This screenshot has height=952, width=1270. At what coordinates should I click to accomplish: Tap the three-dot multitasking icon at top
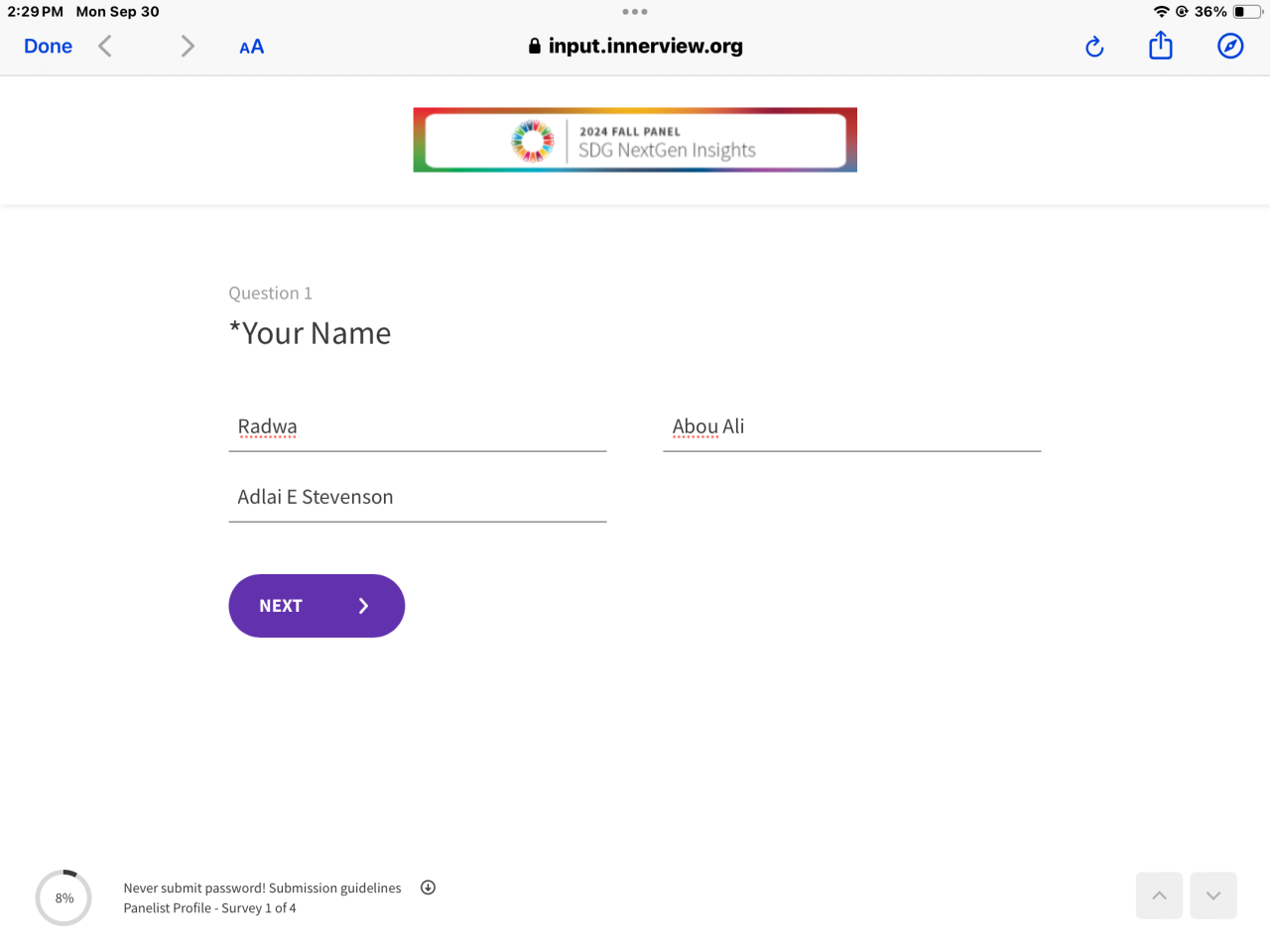click(x=635, y=12)
